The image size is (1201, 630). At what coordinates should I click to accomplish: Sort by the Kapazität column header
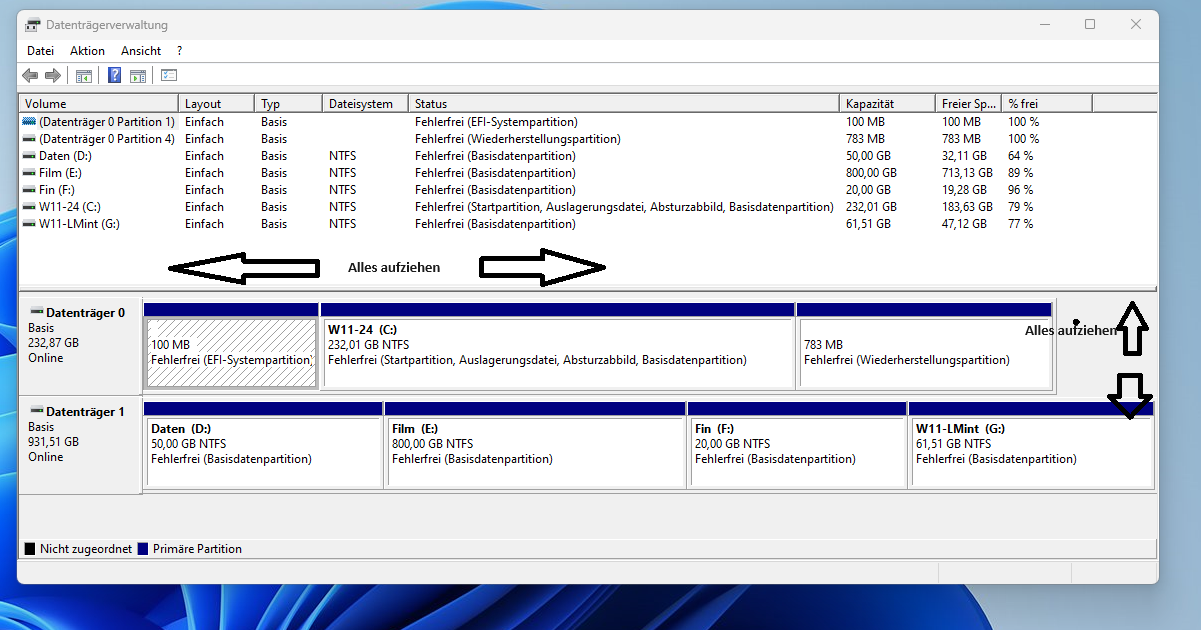coord(887,103)
